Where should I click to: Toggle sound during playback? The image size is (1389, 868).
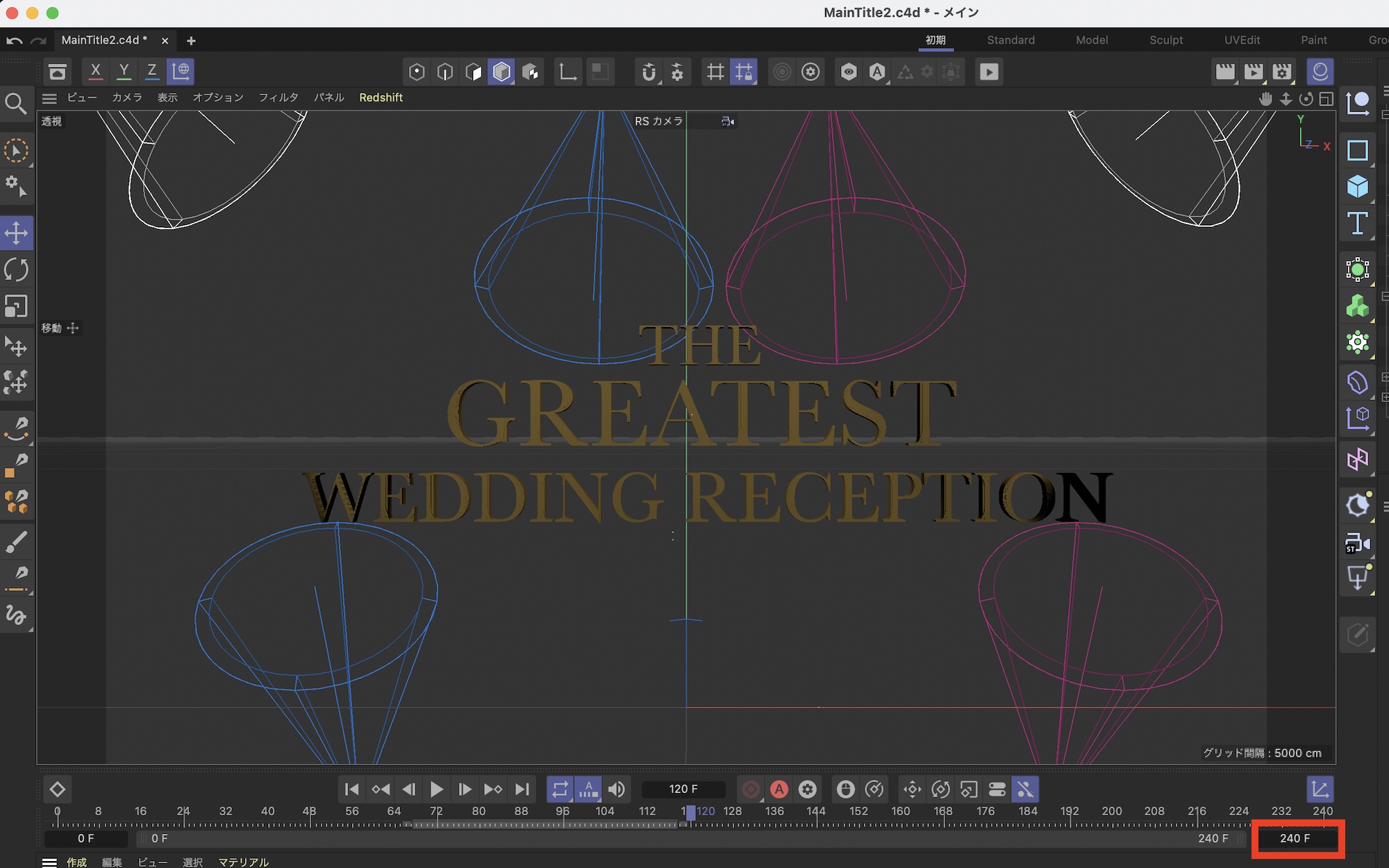pos(616,790)
